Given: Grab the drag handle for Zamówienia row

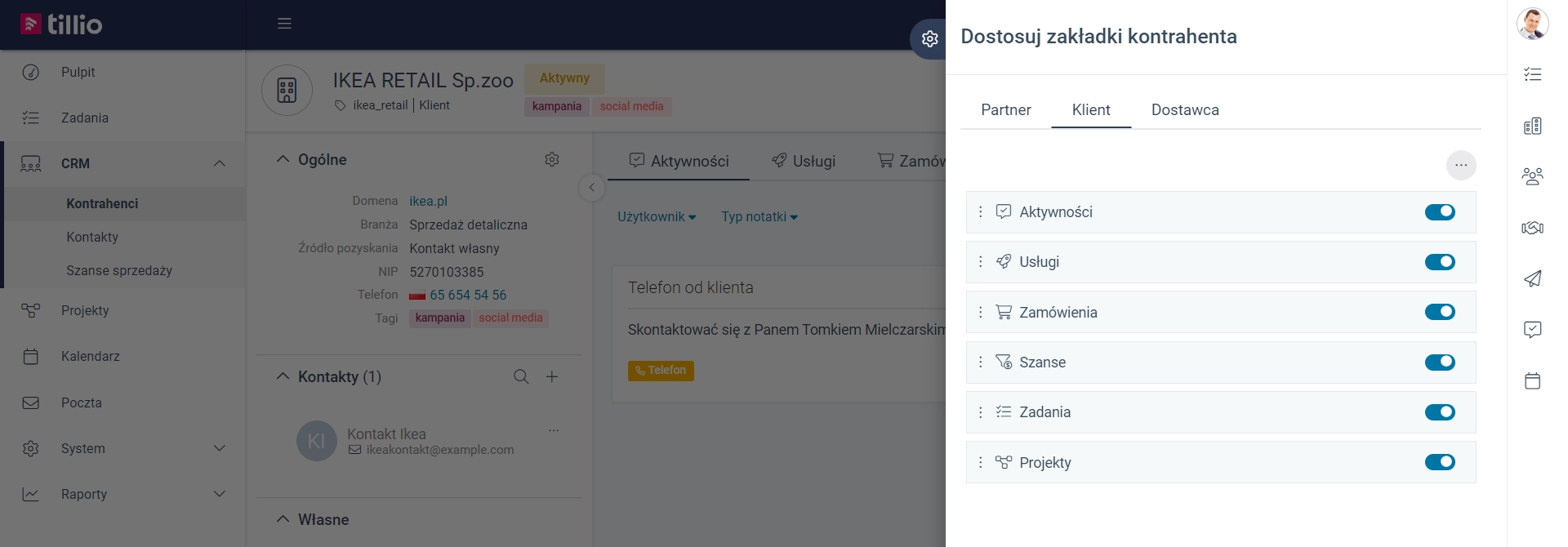Looking at the screenshot, I should point(981,312).
